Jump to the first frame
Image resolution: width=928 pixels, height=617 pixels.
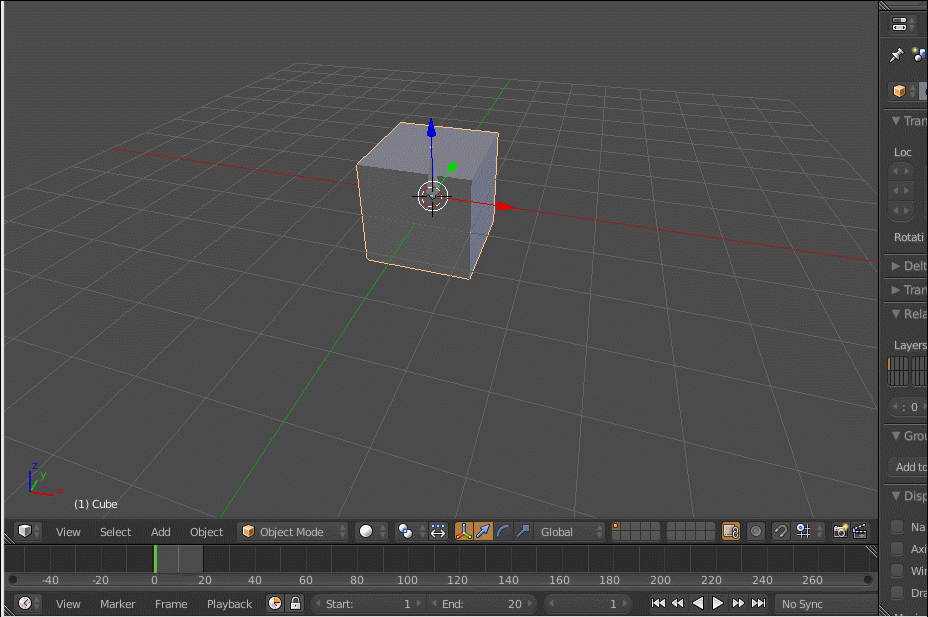pos(658,603)
